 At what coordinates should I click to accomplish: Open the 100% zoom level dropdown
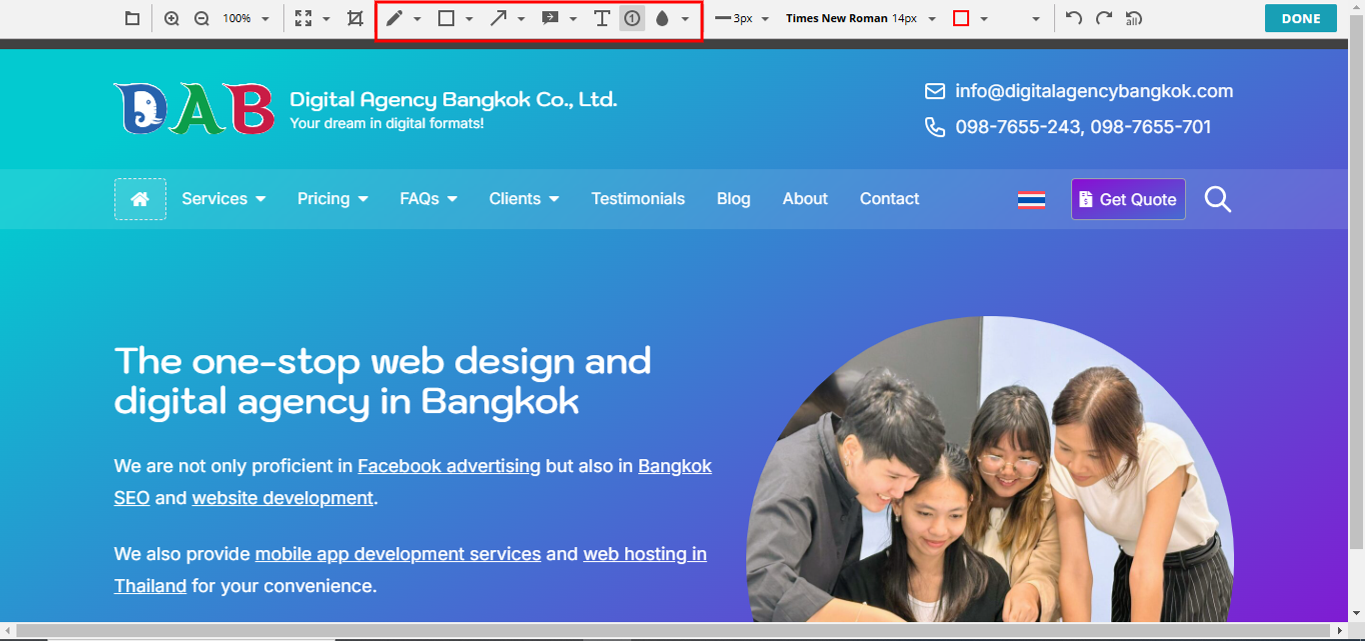[x=246, y=19]
